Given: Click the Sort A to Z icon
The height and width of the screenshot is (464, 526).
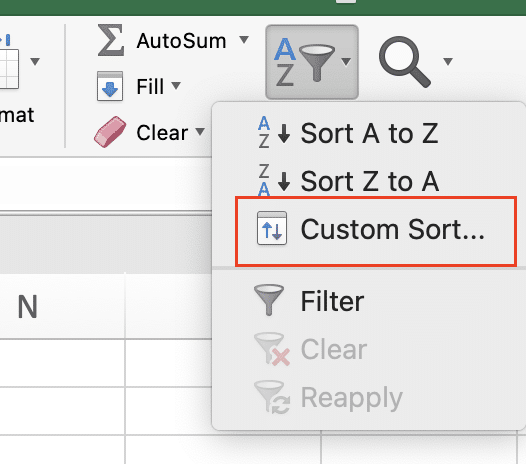Looking at the screenshot, I should tap(274, 133).
